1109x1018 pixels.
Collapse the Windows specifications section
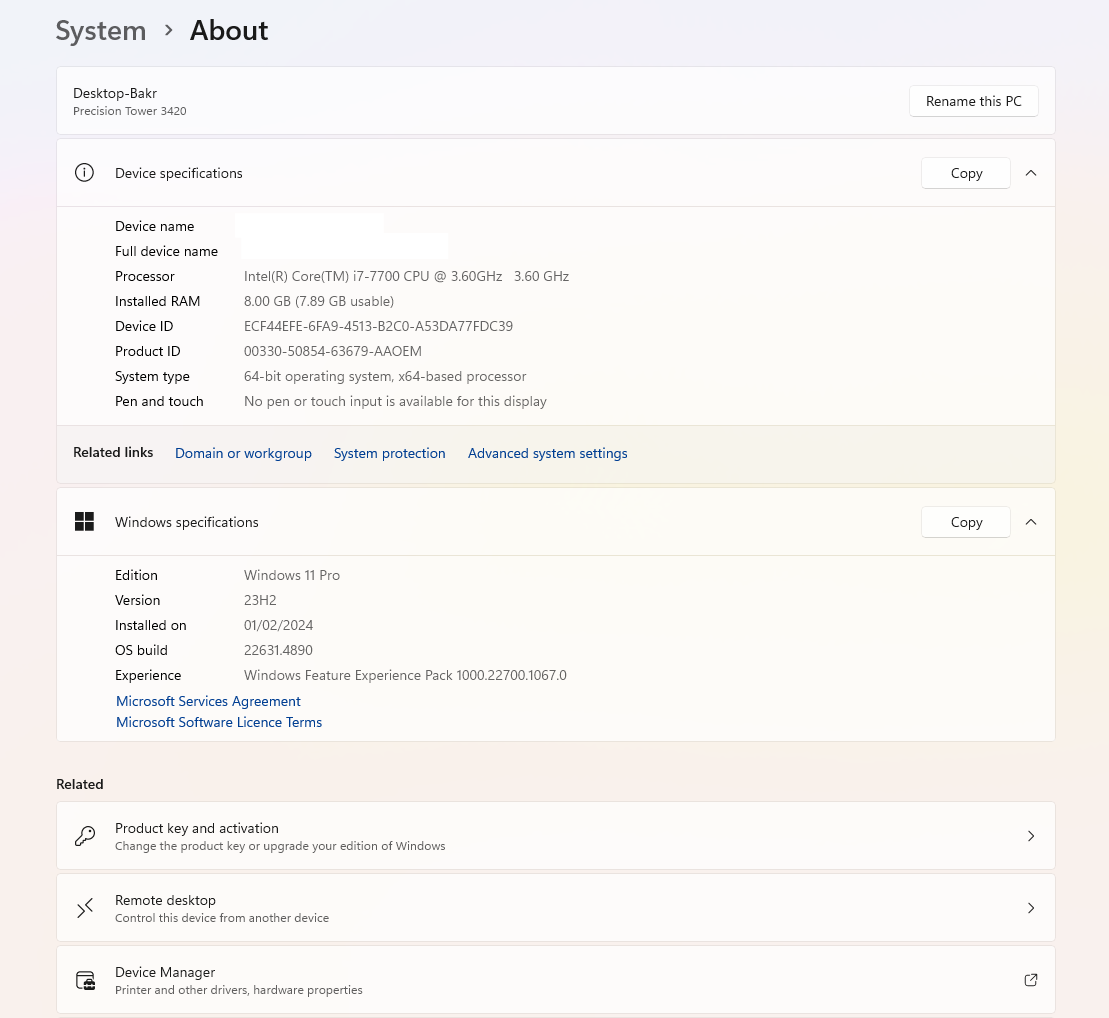[x=1031, y=522]
